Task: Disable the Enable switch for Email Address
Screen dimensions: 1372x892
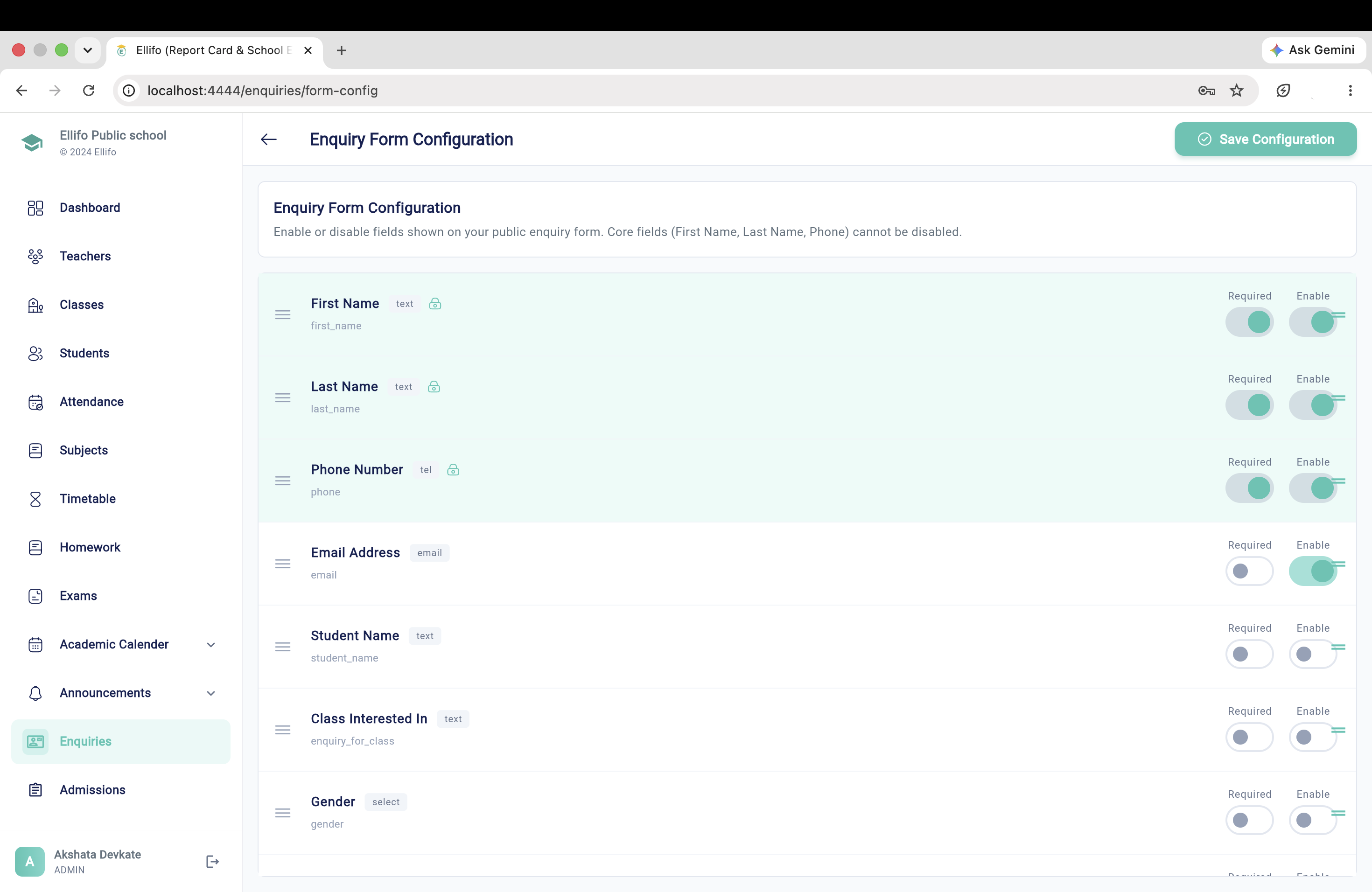Action: click(x=1313, y=571)
